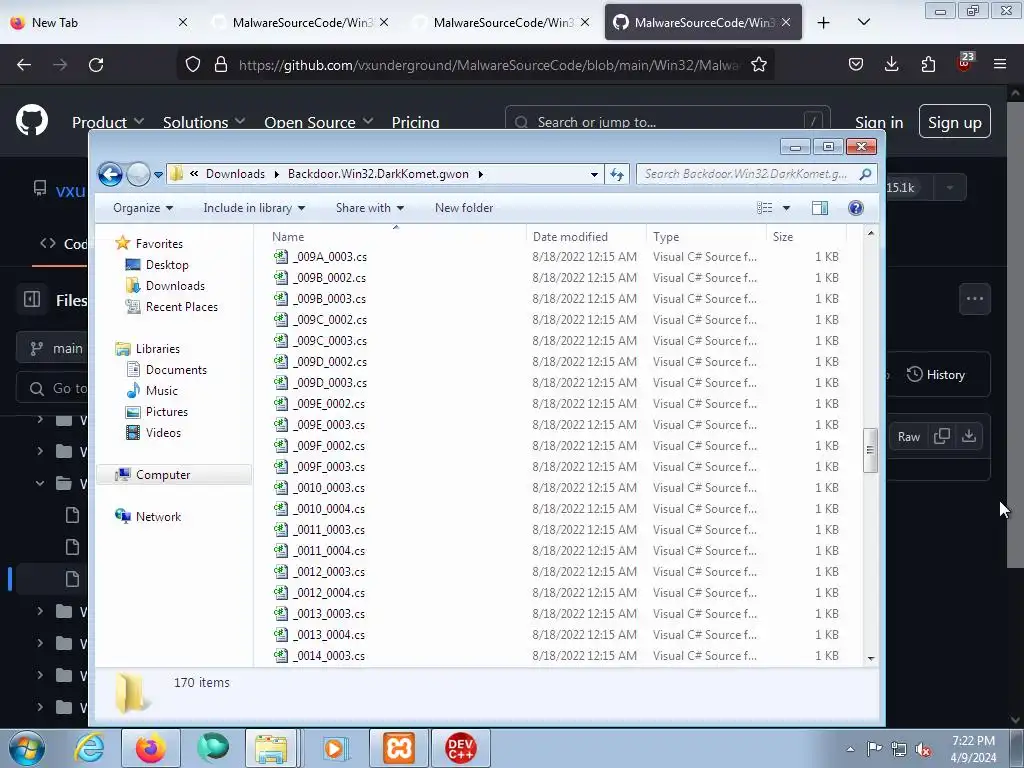Open the Firefox hamburger menu
Screen dimensions: 1024x768
1000,64
